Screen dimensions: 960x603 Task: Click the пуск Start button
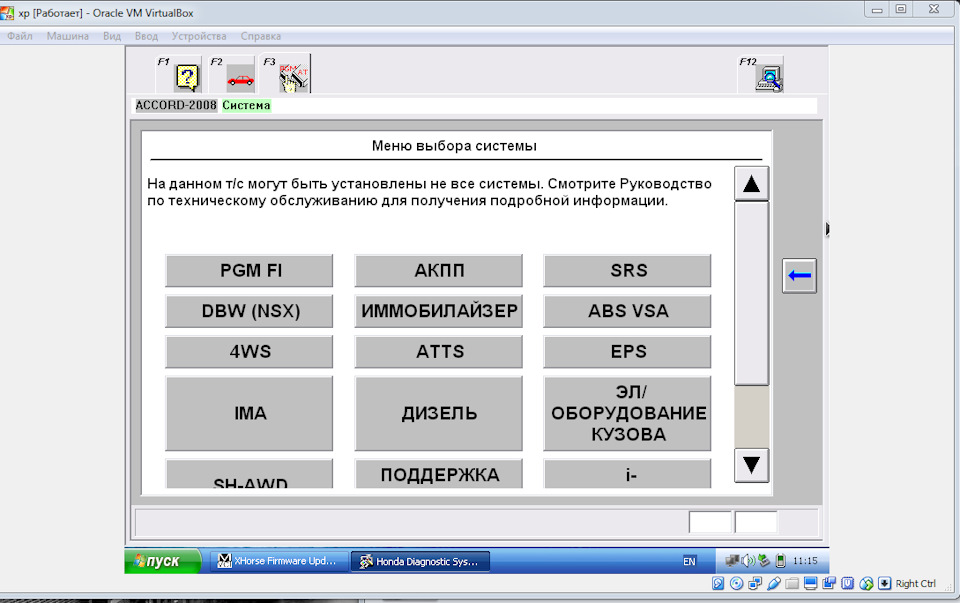163,561
